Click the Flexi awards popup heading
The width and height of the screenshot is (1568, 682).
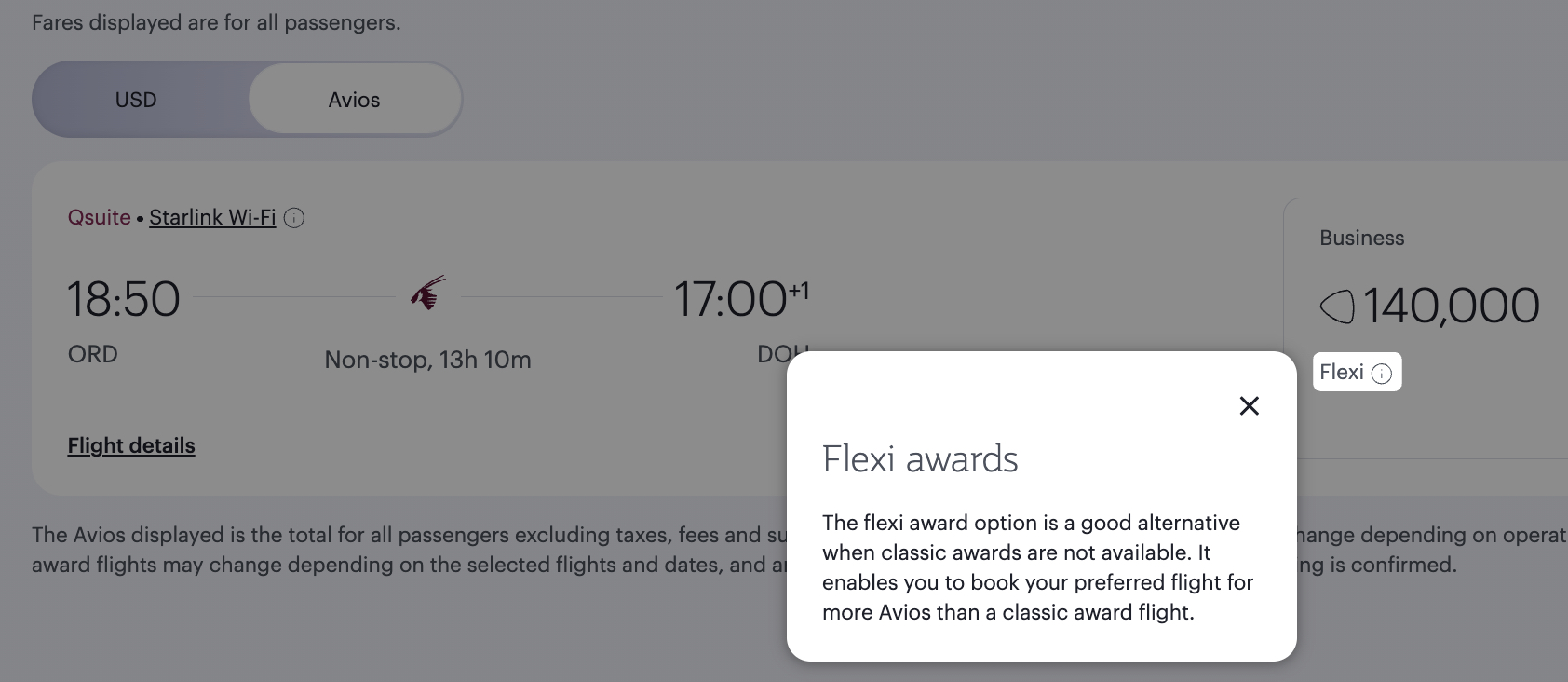[920, 457]
